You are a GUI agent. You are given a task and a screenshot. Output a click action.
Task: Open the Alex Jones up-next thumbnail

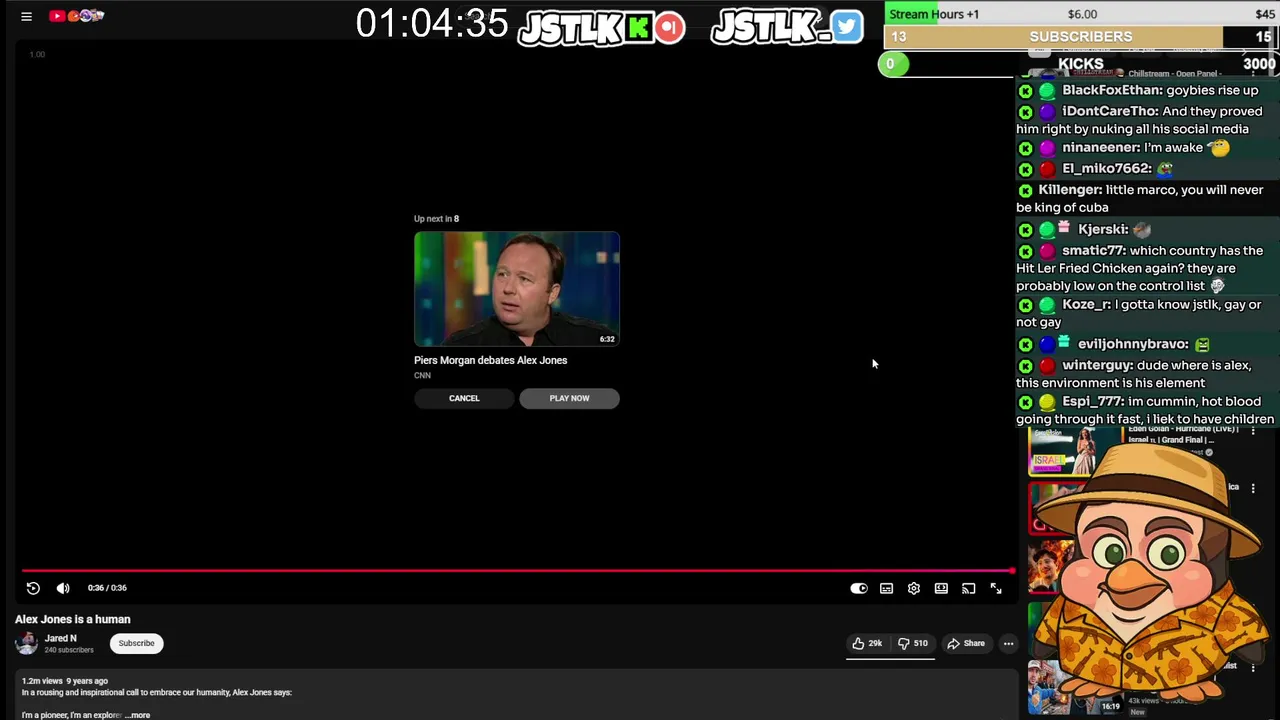[517, 289]
